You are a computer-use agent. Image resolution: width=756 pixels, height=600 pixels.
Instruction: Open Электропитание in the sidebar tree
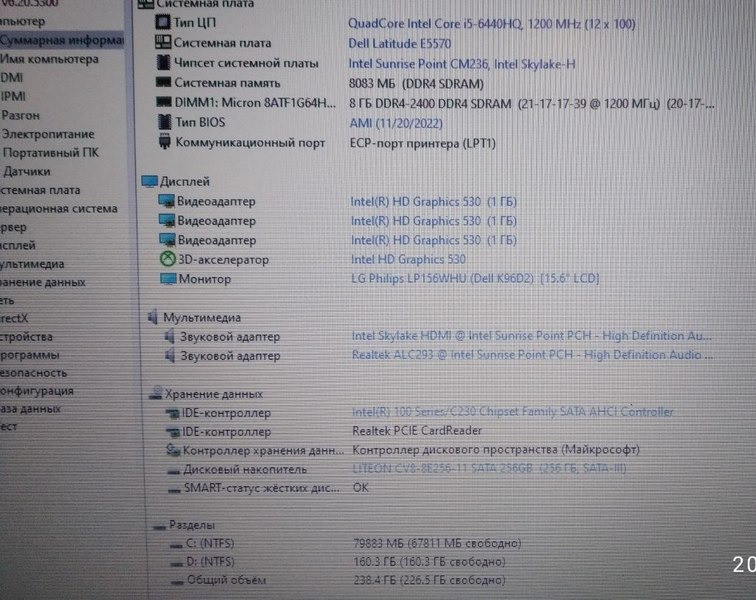tap(48, 134)
